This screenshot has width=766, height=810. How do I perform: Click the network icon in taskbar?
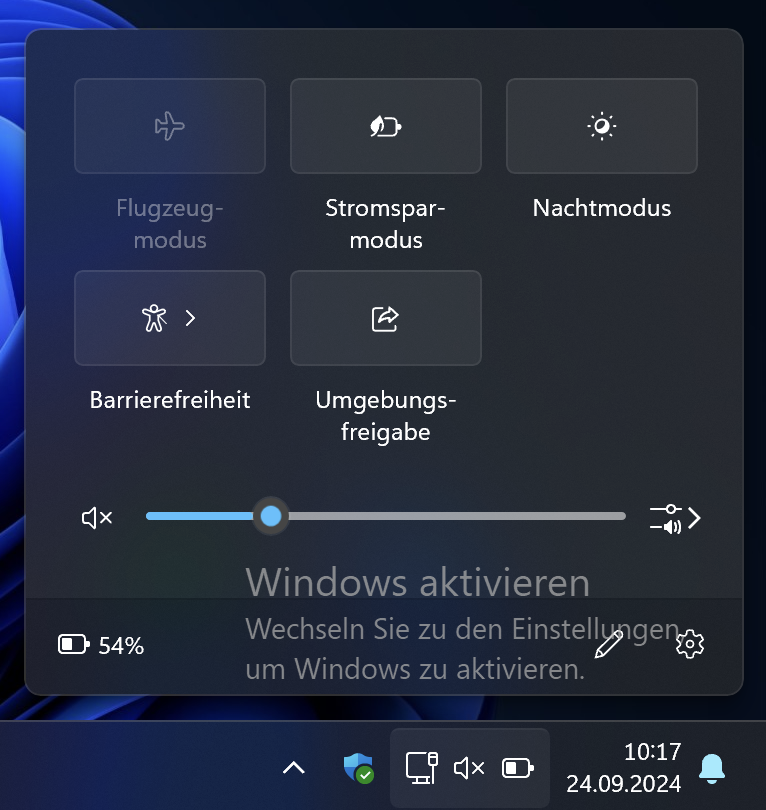click(421, 768)
